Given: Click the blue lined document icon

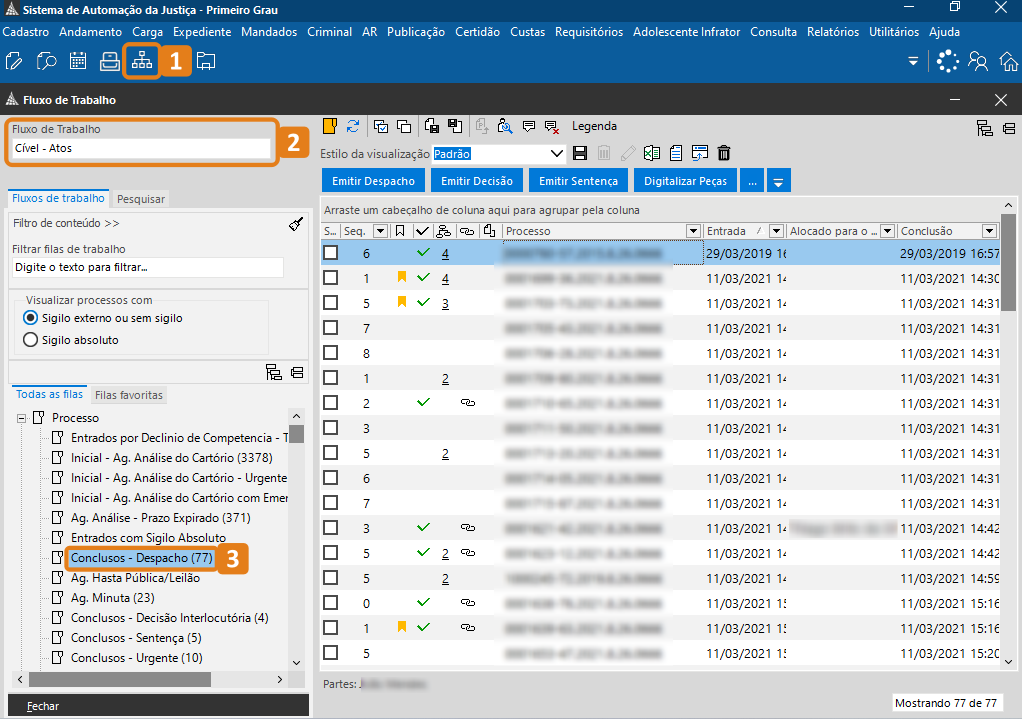Looking at the screenshot, I should [x=676, y=153].
